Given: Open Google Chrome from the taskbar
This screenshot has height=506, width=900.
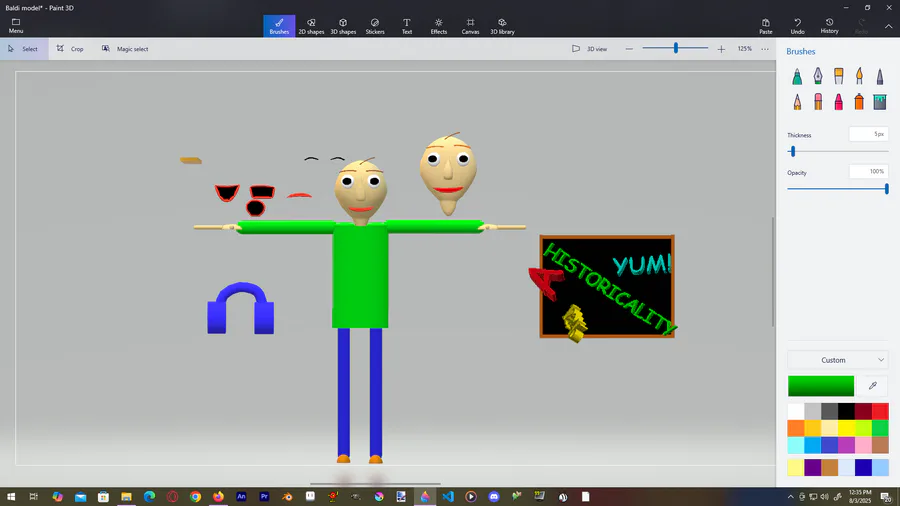Looking at the screenshot, I should (x=195, y=497).
